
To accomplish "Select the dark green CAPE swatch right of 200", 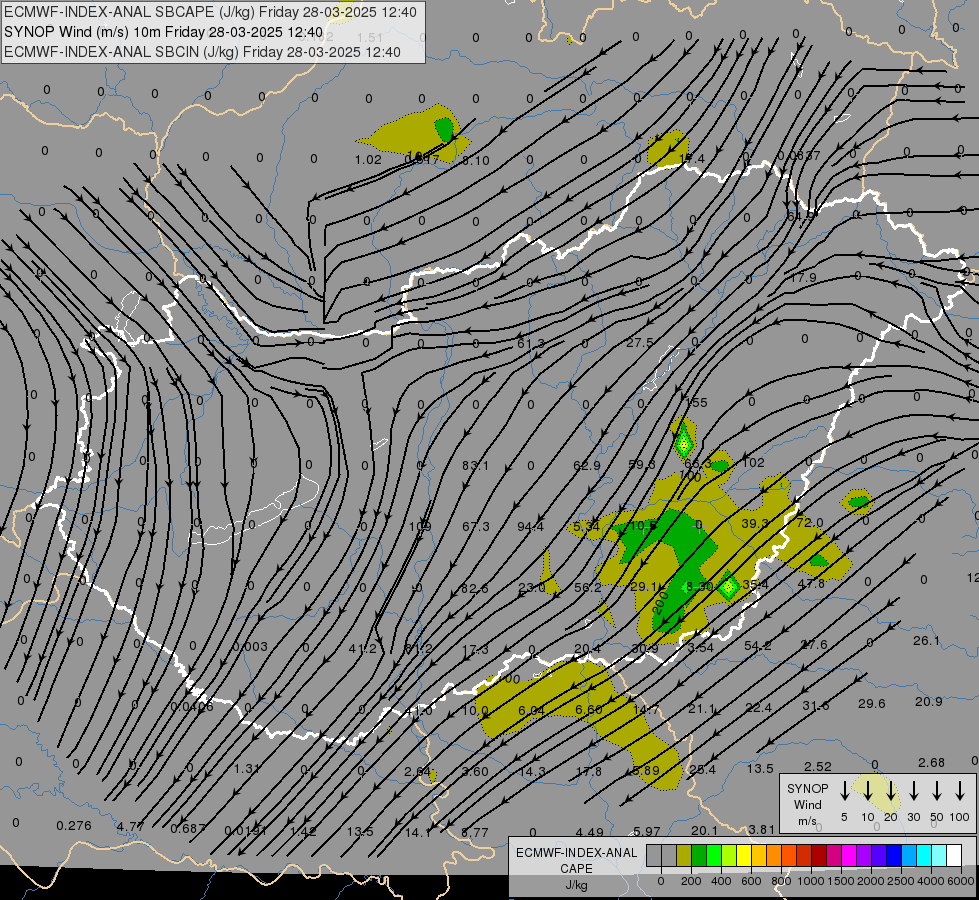I will [699, 856].
